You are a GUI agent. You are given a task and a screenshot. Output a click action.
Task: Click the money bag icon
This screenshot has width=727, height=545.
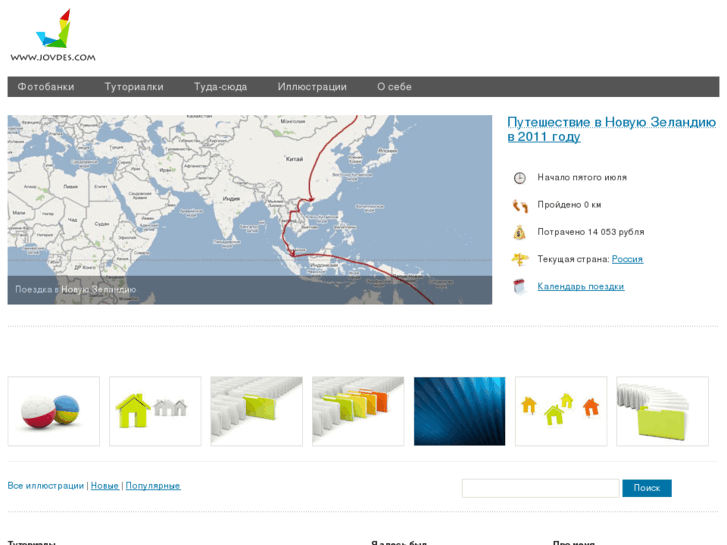pyautogui.click(x=519, y=232)
